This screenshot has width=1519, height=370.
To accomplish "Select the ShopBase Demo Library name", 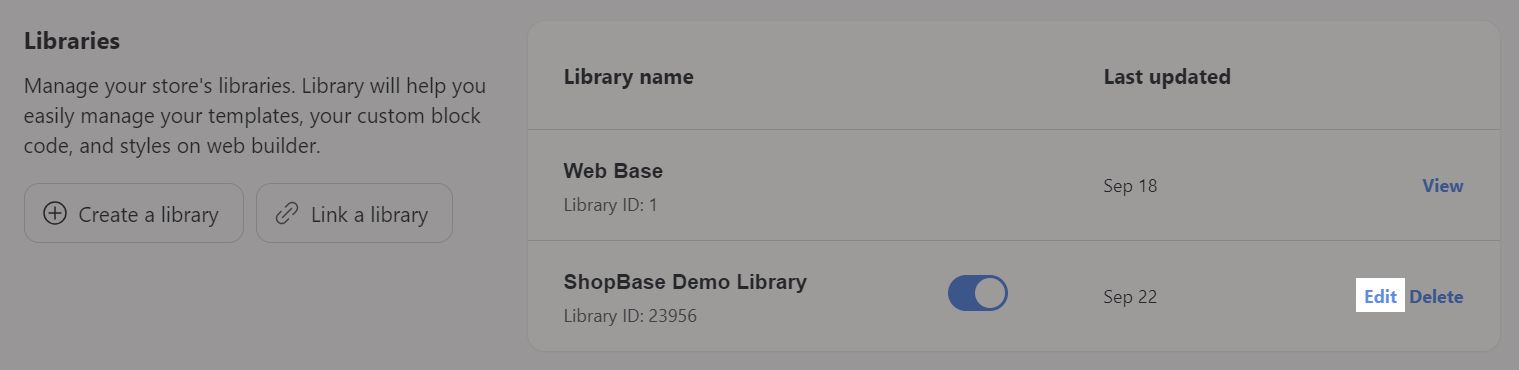I will (x=685, y=282).
